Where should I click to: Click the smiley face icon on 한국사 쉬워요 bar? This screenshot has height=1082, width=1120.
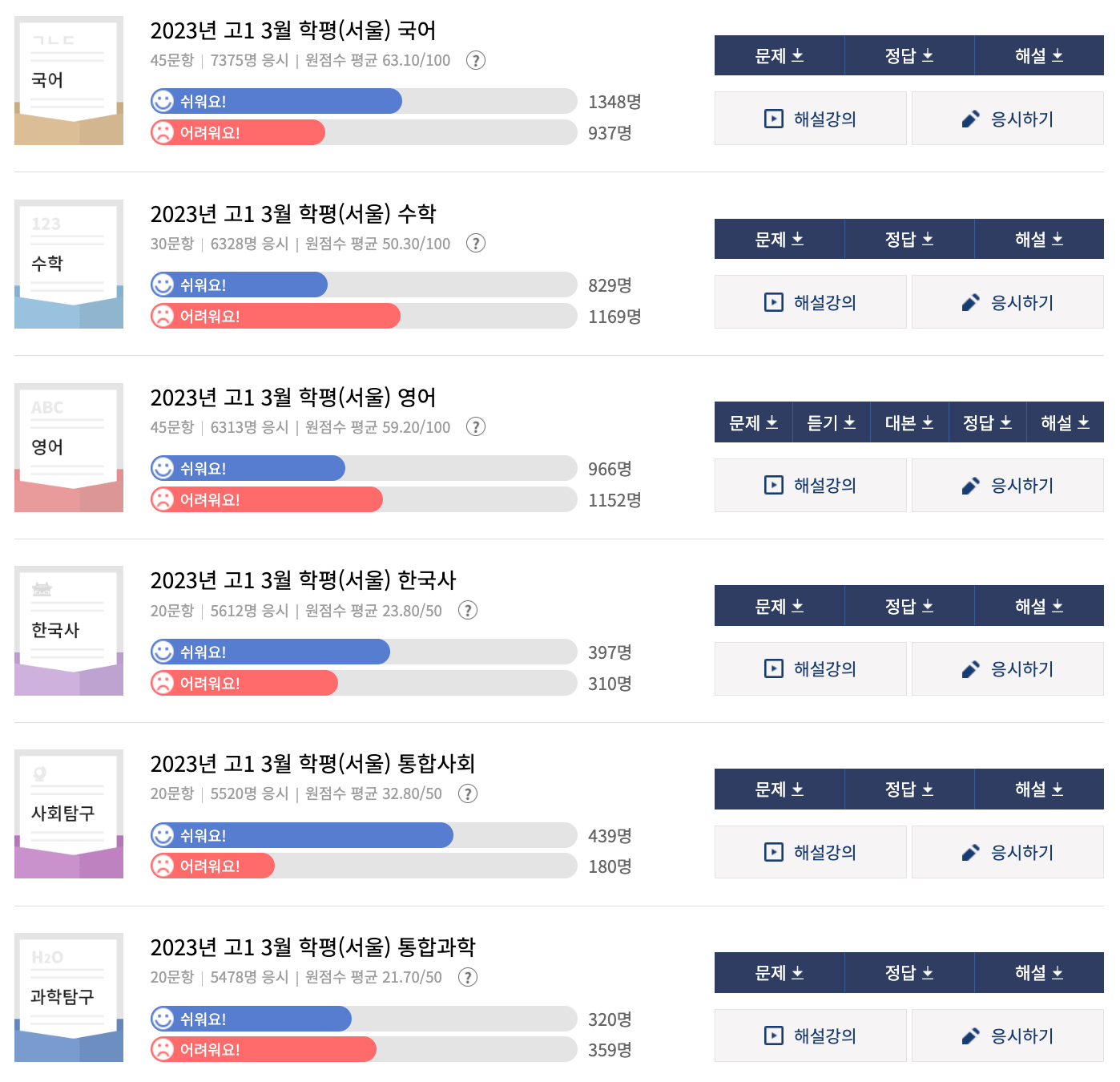163,652
